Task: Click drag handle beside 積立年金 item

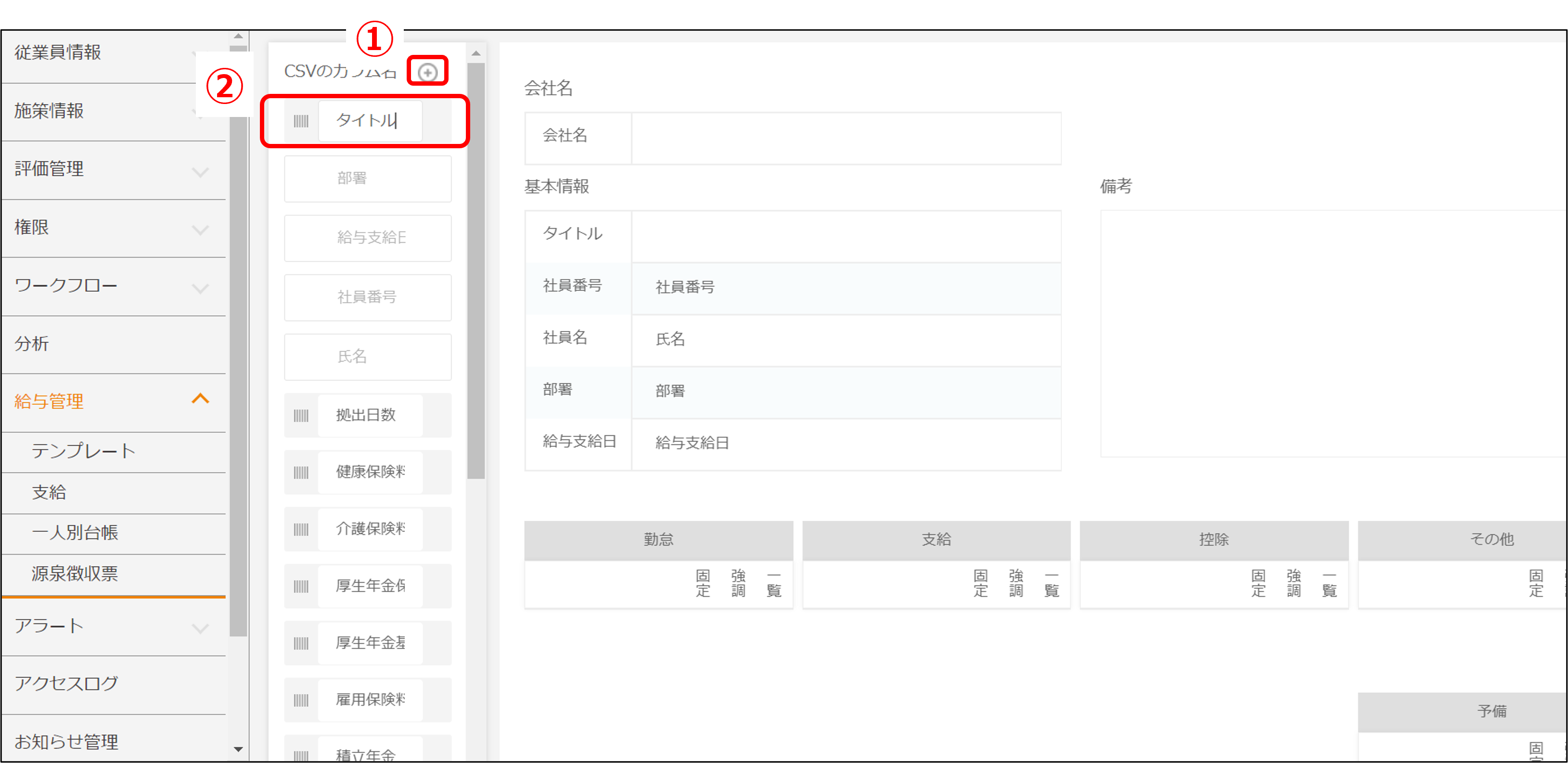Action: 301,755
